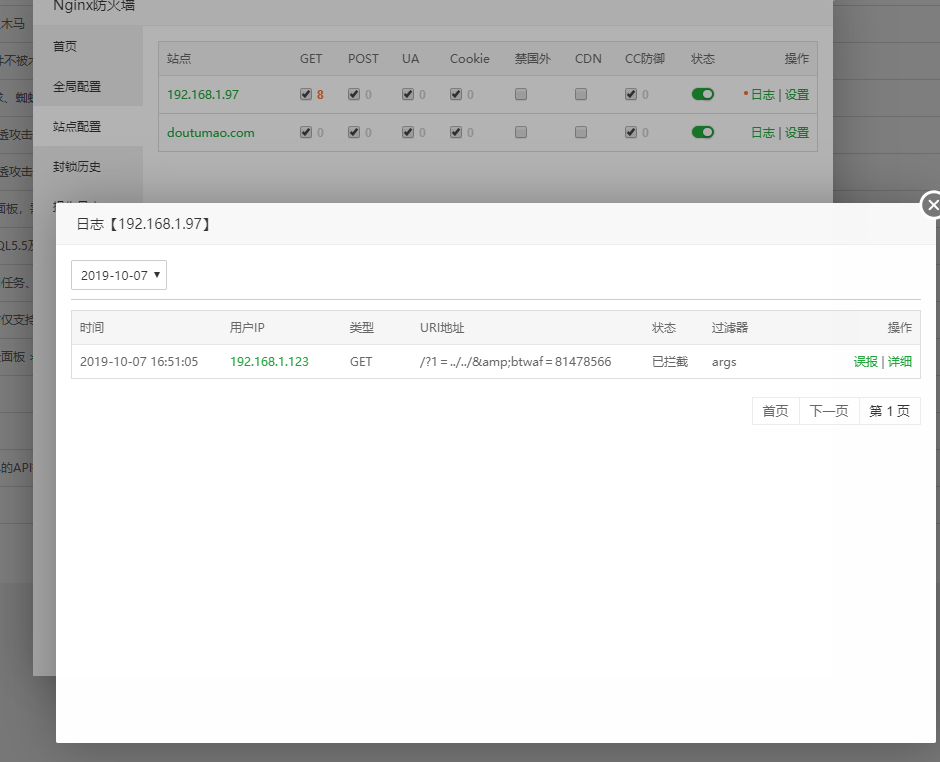Viewport: 940px width, 762px height.
Task: Click the GET type cell in log
Action: tap(361, 362)
